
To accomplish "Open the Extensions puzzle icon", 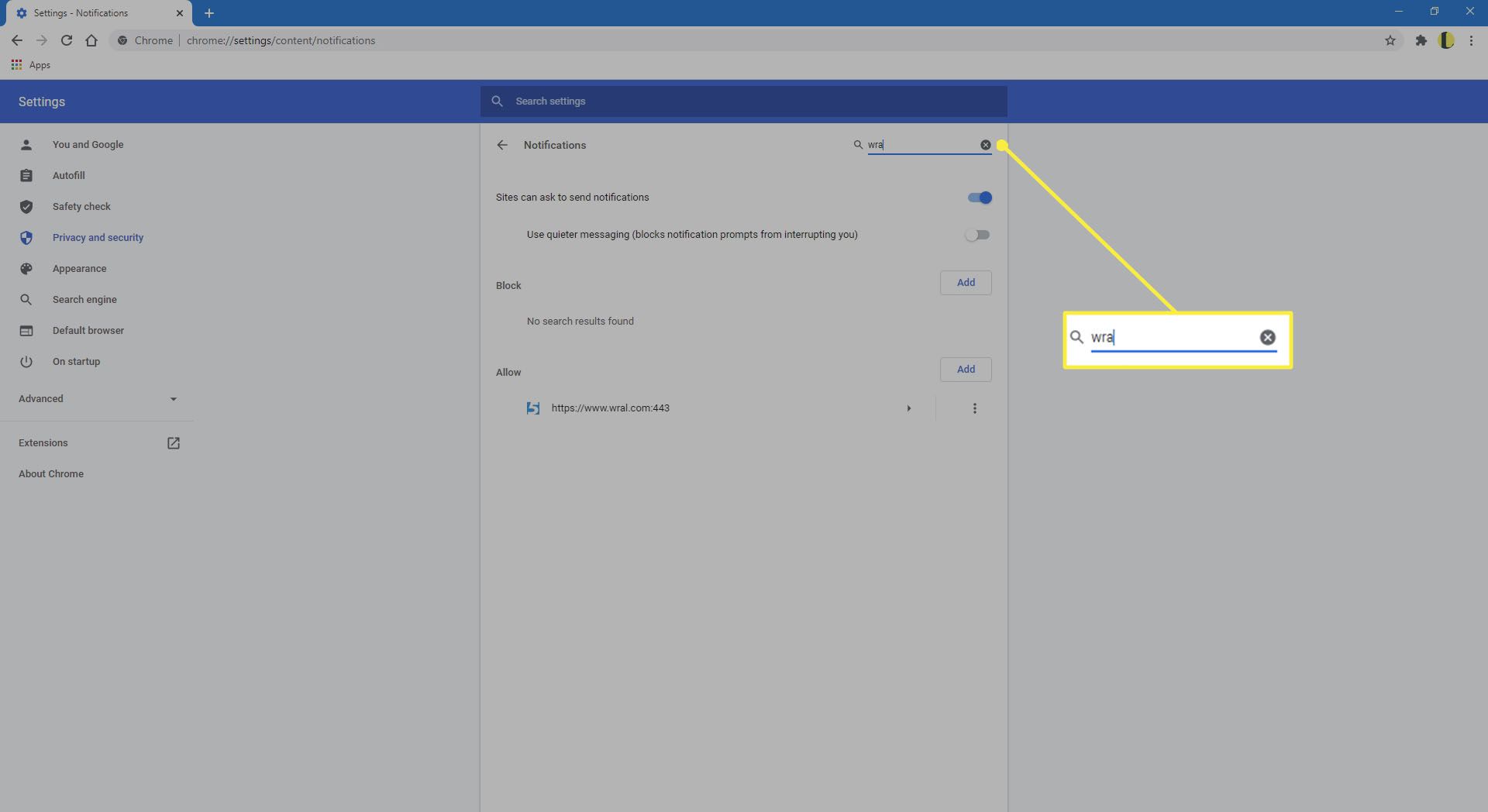I will [1421, 40].
